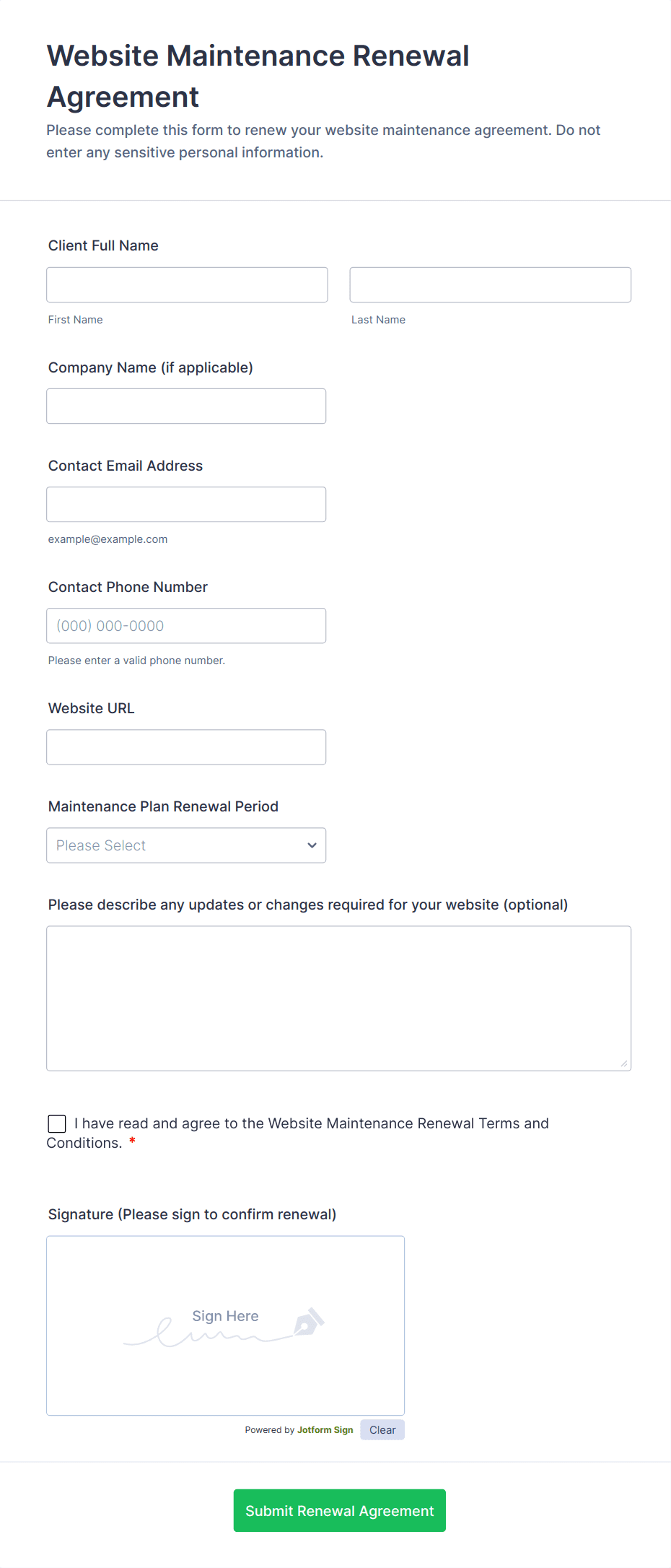The height and width of the screenshot is (1568, 671).
Task: Open Maintenance Plan Renewal Period dropdown
Action: pos(186,845)
